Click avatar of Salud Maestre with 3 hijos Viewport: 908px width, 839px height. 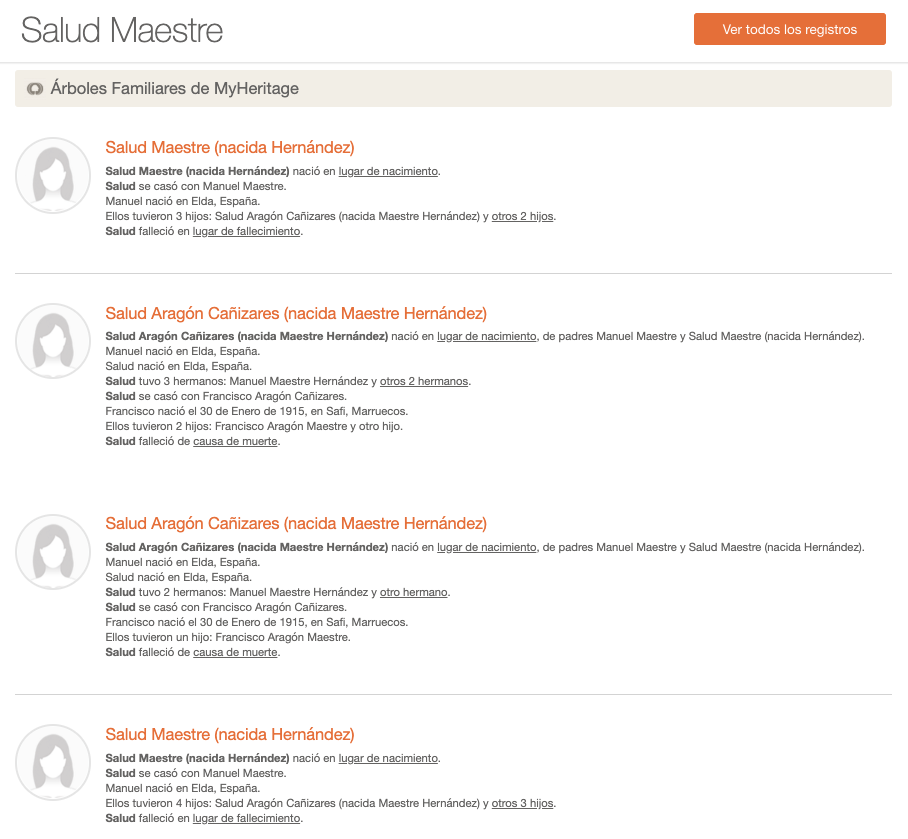point(53,175)
